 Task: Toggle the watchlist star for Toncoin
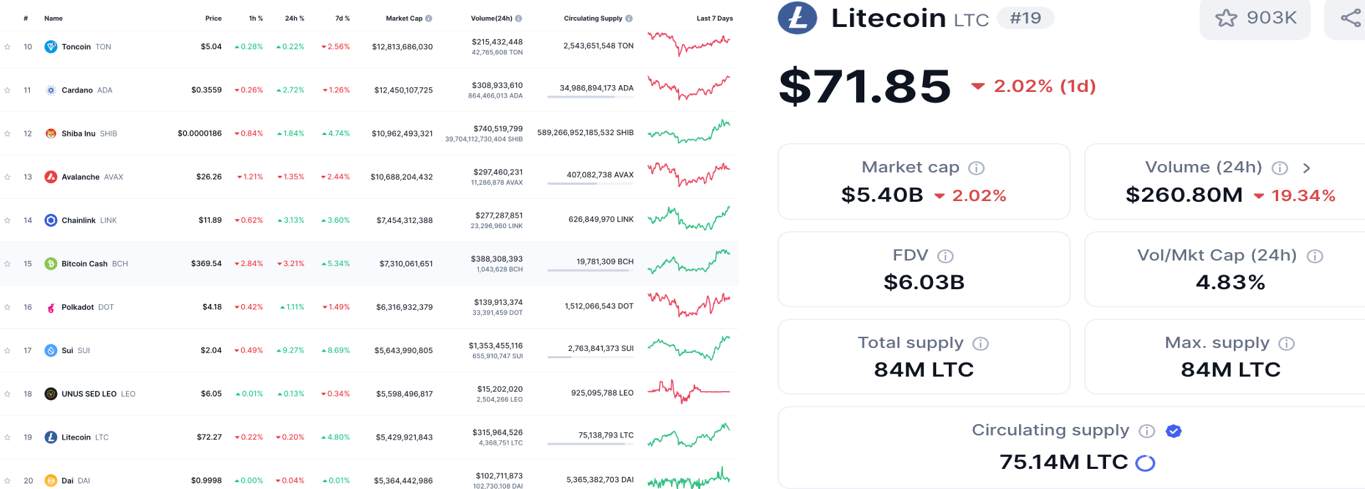[x=7, y=46]
